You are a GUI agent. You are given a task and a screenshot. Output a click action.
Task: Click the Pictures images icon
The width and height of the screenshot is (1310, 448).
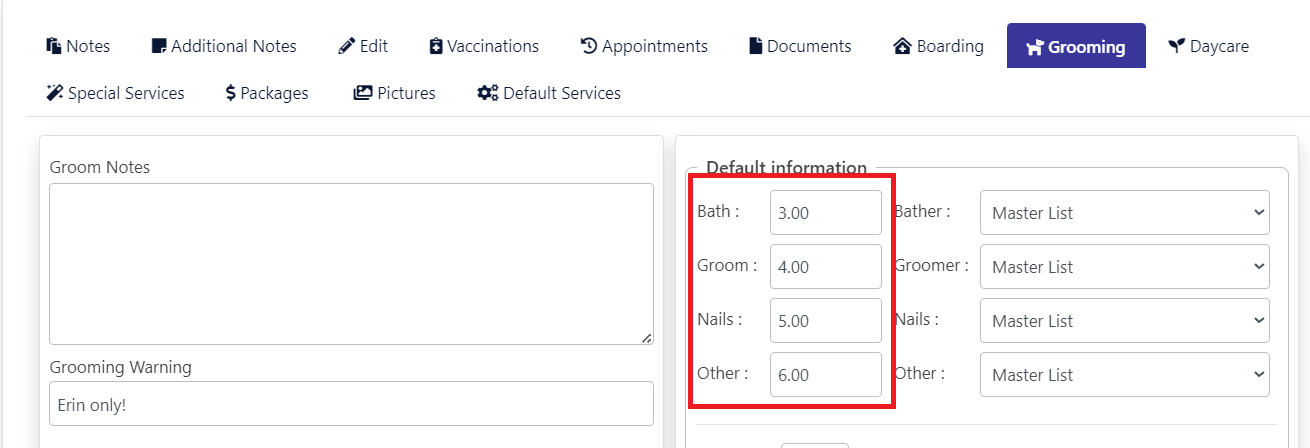pos(363,93)
